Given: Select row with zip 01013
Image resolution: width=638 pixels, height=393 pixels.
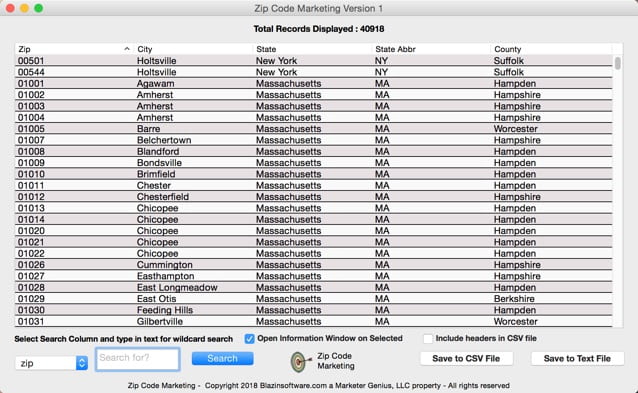Looking at the screenshot, I should click(313, 208).
